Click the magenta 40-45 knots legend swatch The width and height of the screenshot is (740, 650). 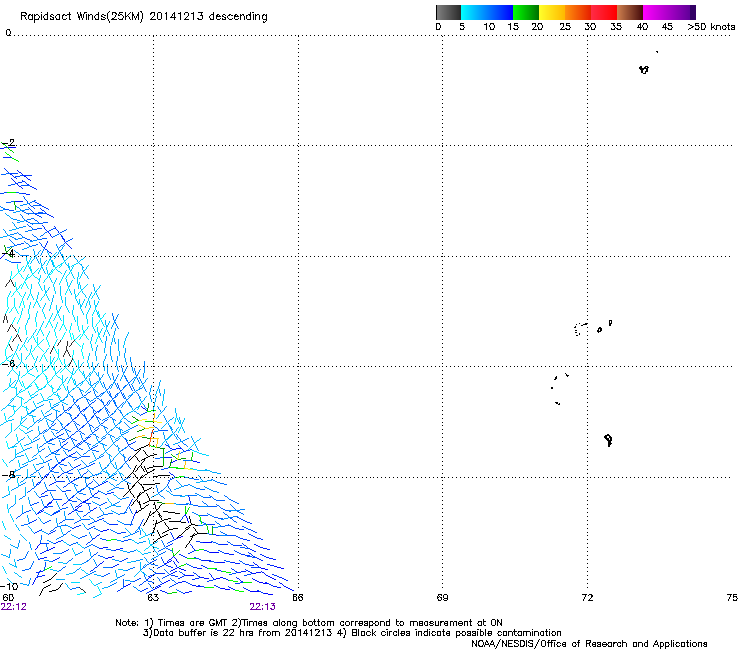(656, 12)
